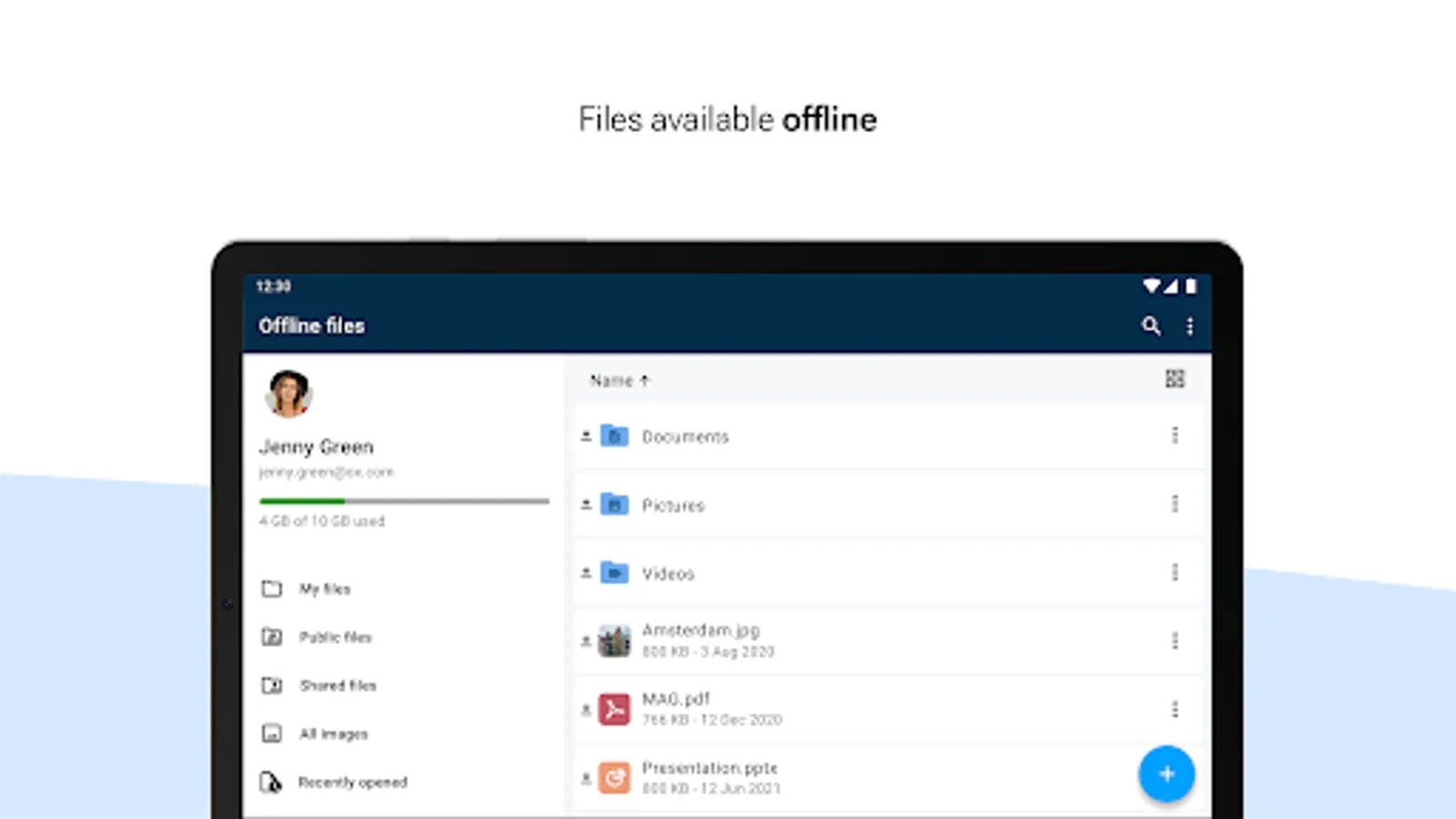Go to All images
The width and height of the screenshot is (1456, 819).
[x=333, y=733]
